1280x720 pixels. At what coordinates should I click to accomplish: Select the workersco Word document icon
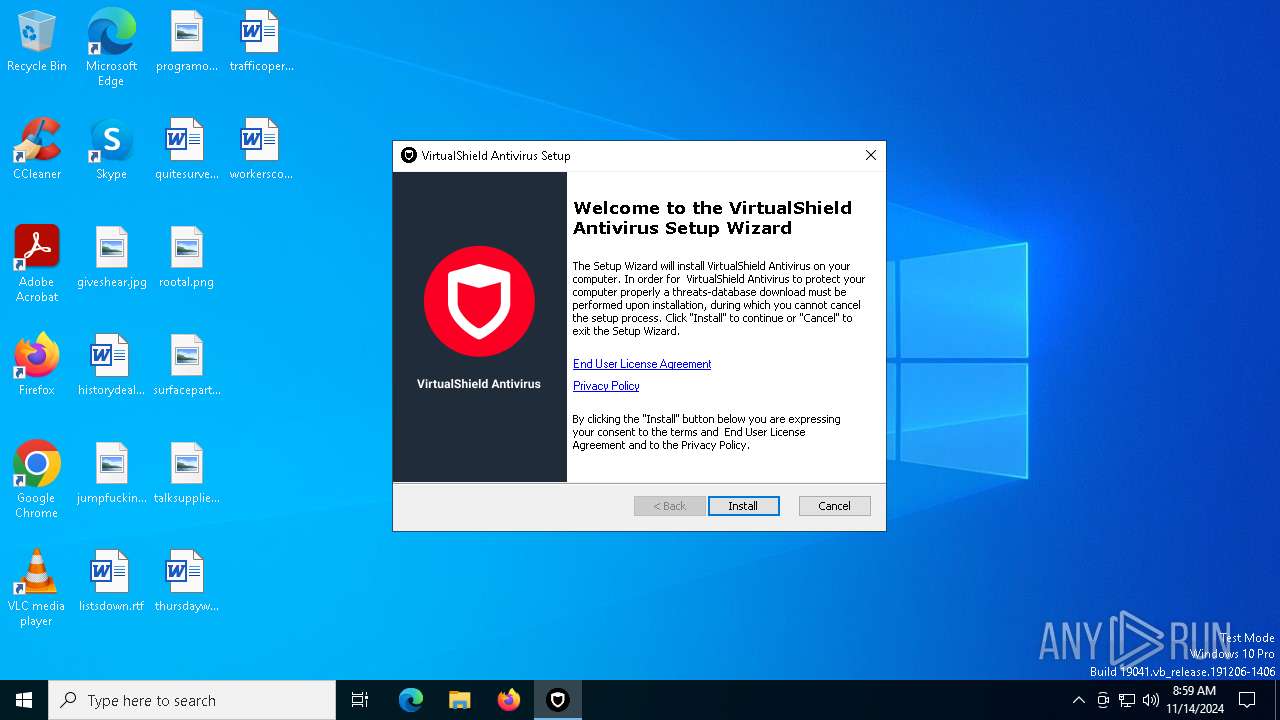(261, 150)
